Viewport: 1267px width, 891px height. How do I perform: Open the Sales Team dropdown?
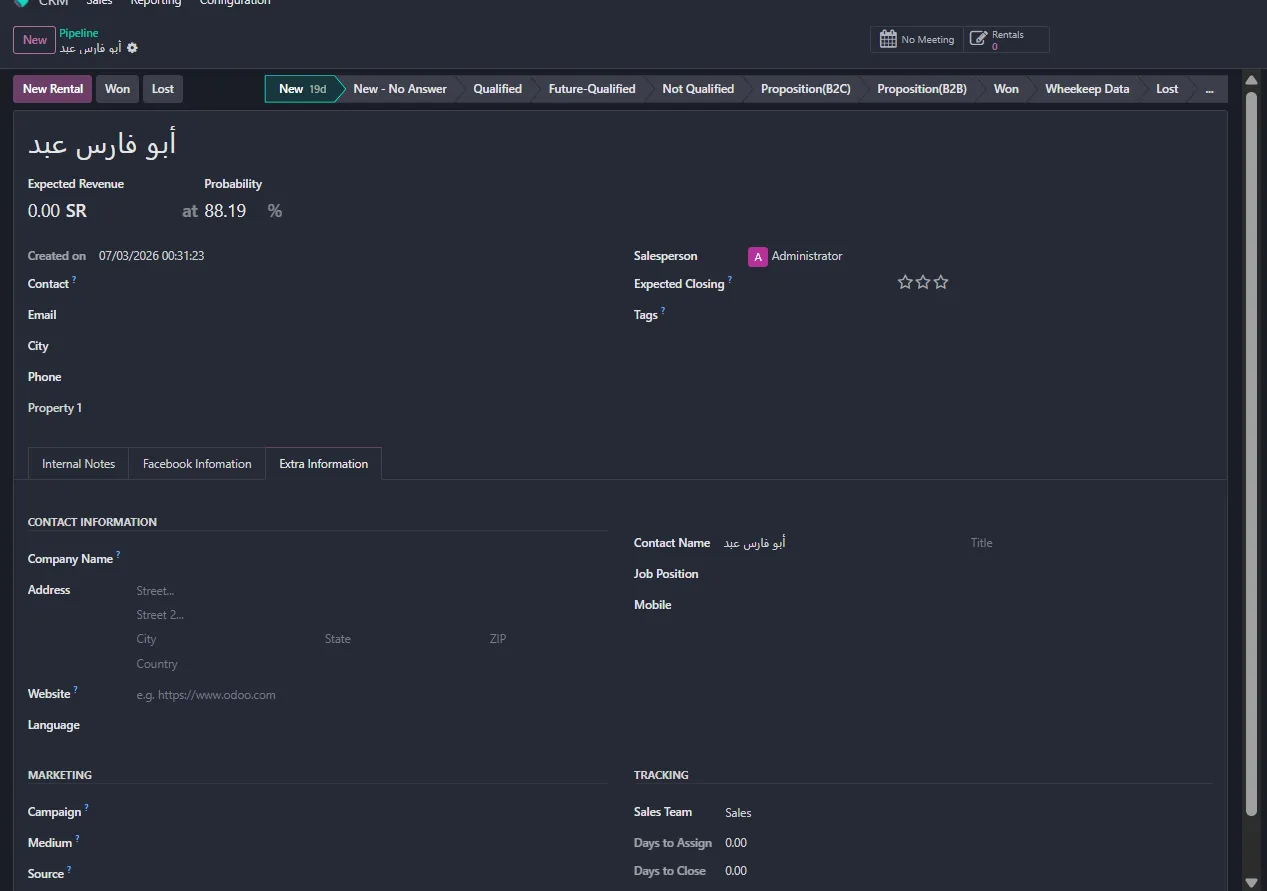967,813
